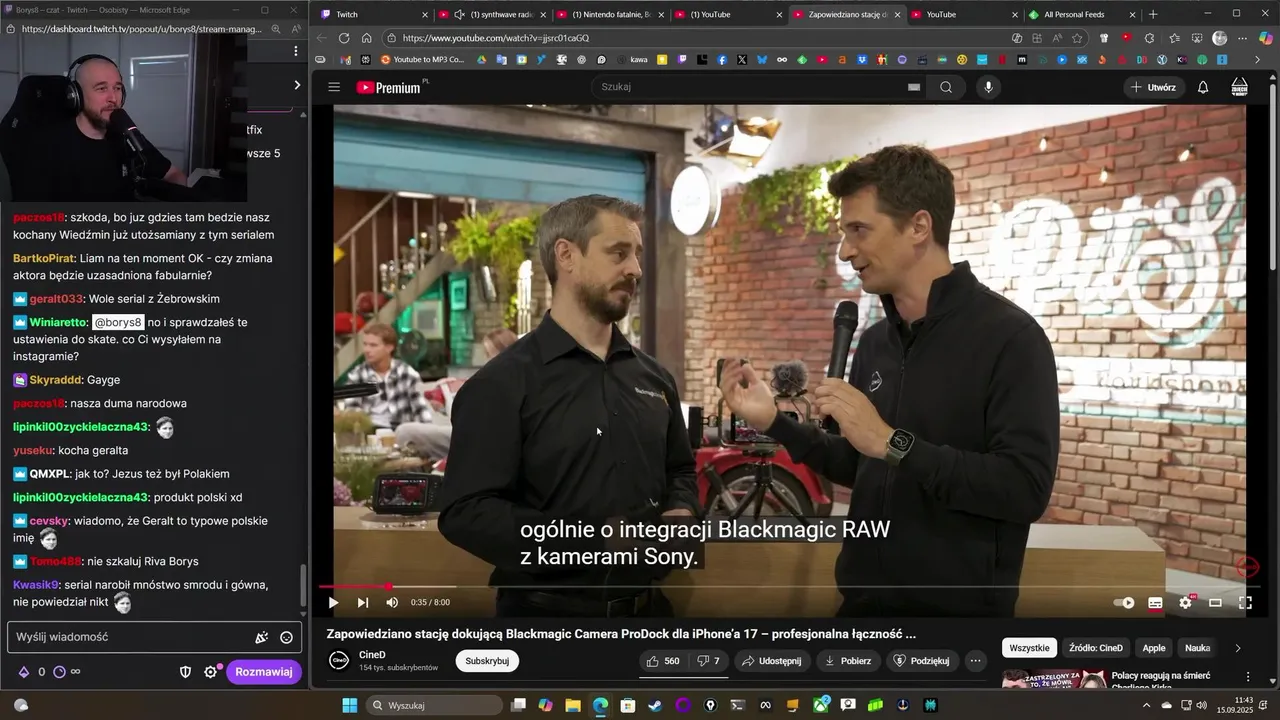Show more filter chips with right chevron
The width and height of the screenshot is (1280, 720).
[1237, 648]
